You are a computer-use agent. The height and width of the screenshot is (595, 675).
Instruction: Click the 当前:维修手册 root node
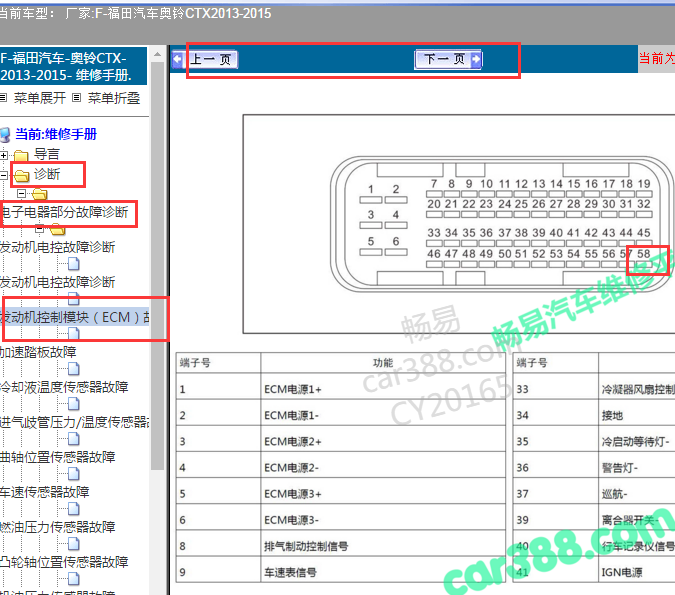coord(56,134)
